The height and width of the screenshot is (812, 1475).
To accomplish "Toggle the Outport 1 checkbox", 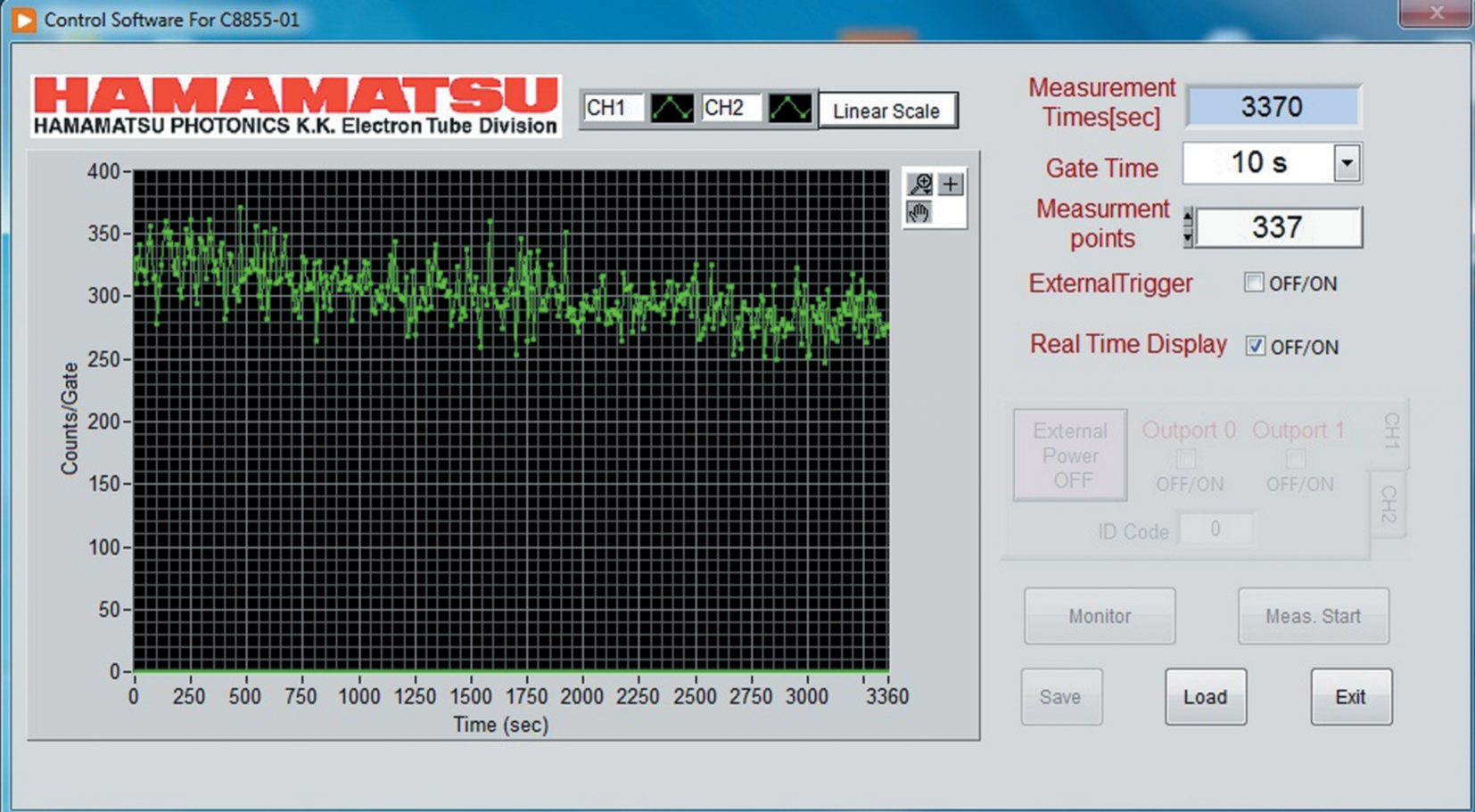I will pos(1296,459).
